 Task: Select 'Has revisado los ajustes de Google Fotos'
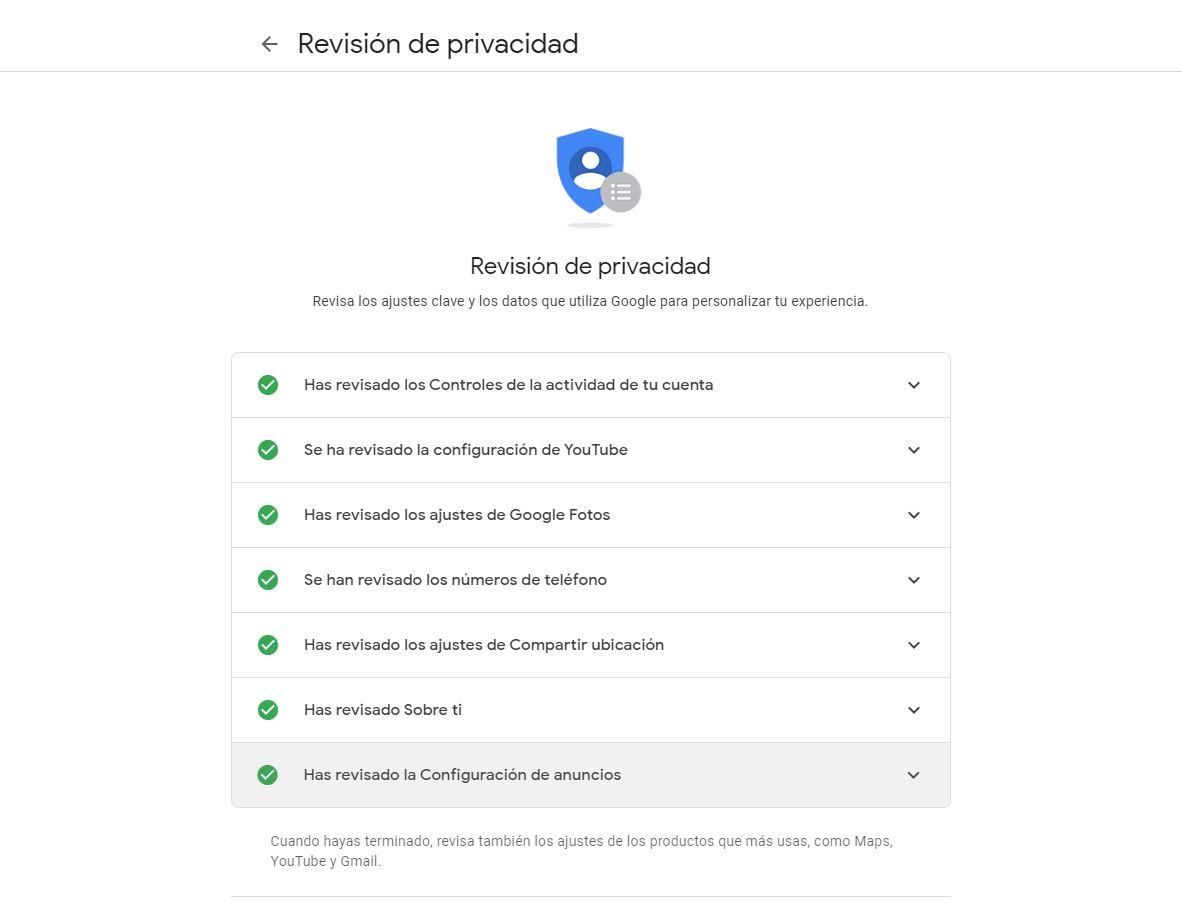pos(457,515)
